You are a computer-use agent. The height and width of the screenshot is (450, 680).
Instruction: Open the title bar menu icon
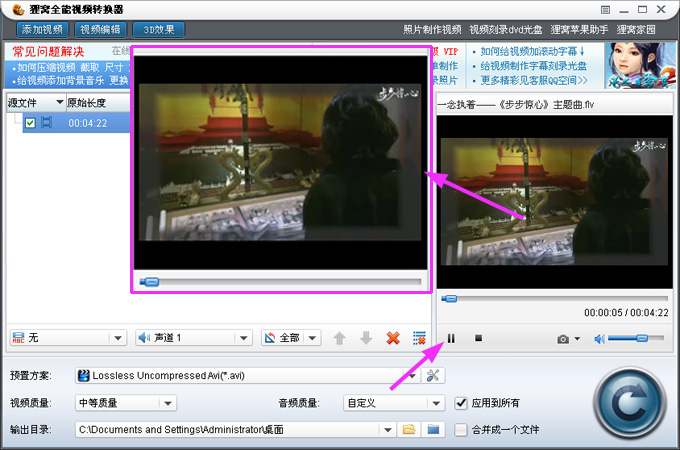[x=605, y=10]
